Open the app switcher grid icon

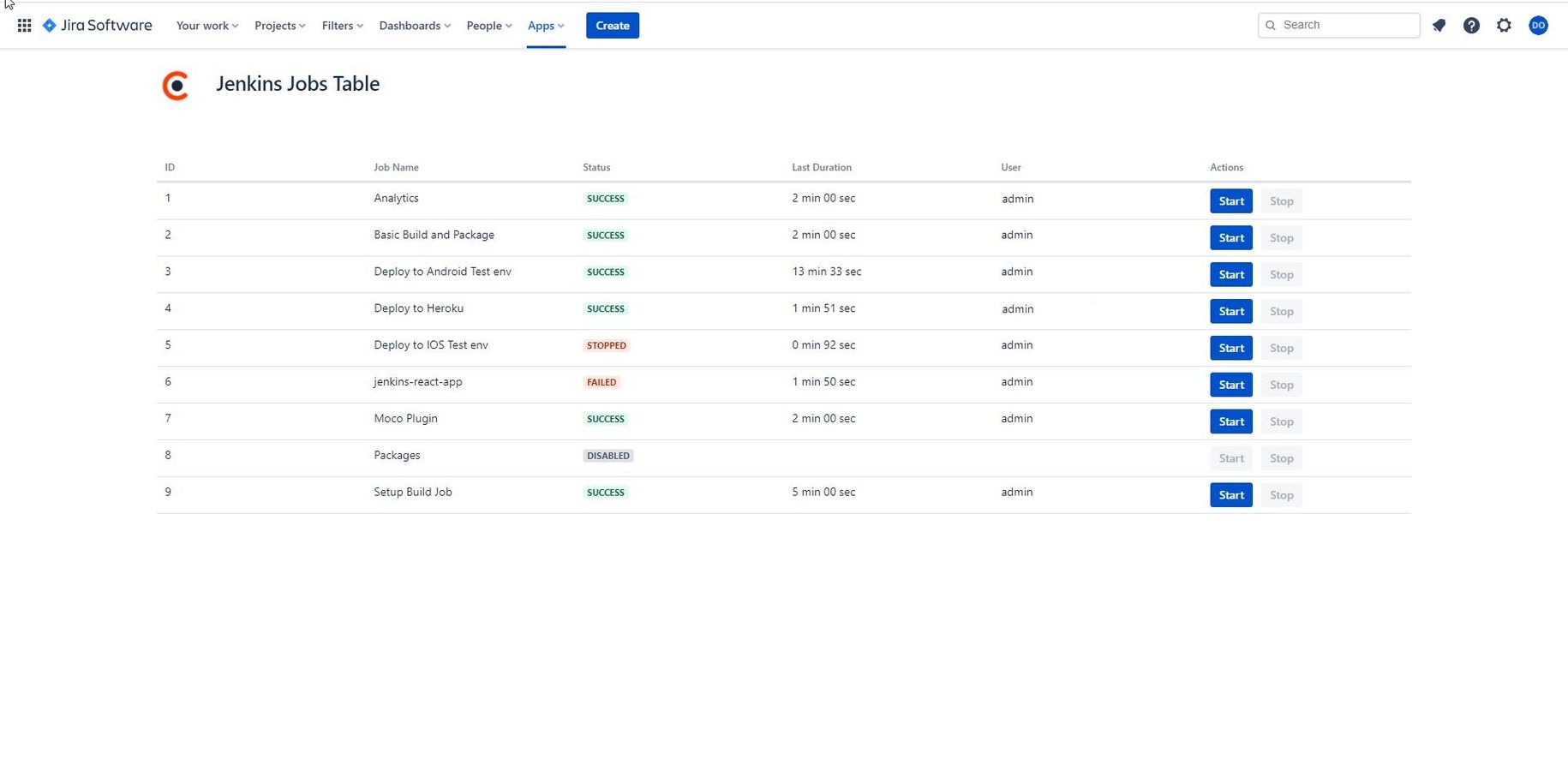point(25,26)
